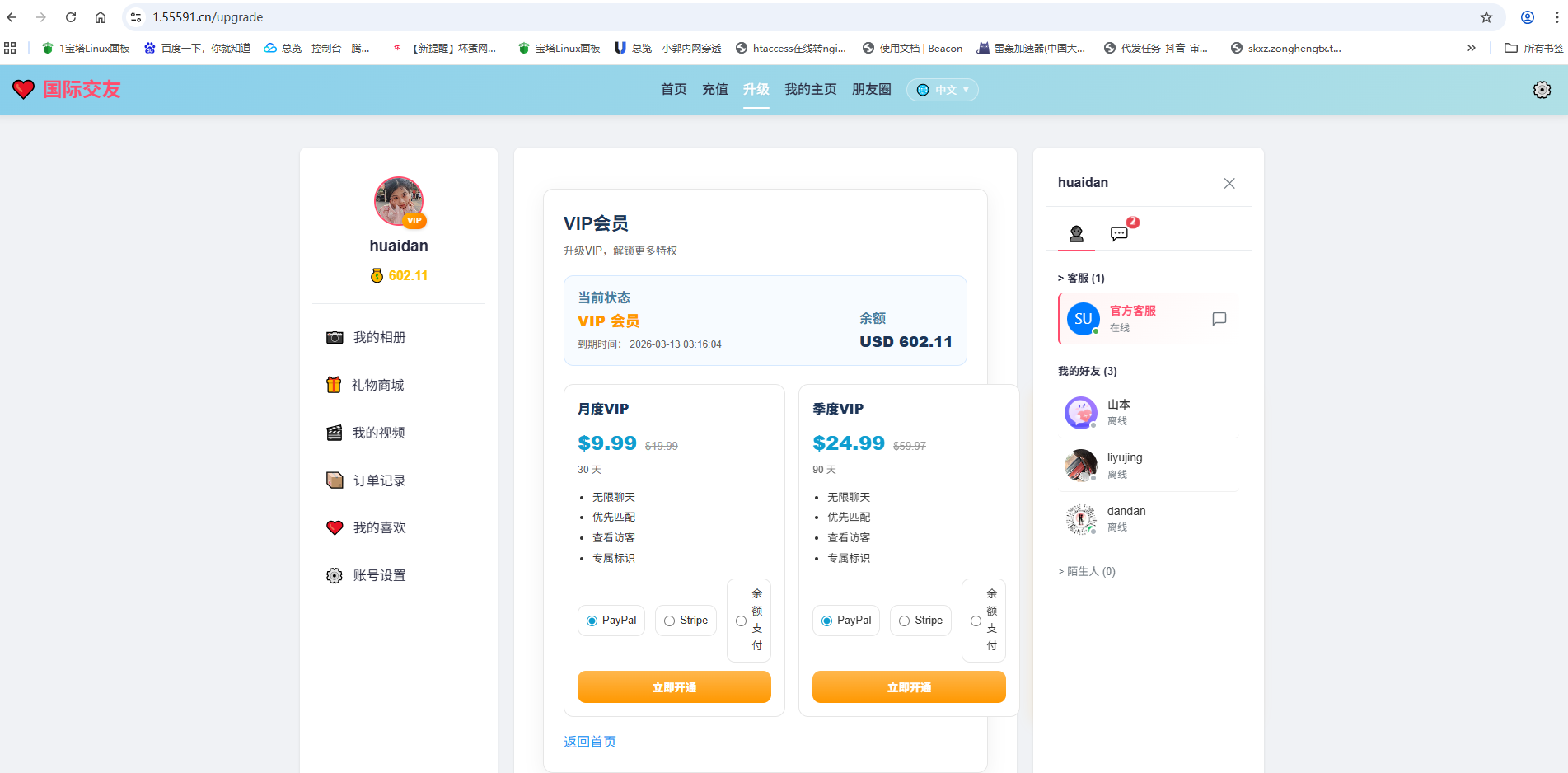1568x773 pixels.
Task: Click 立即开通 button for monthly VIP
Action: tap(674, 686)
